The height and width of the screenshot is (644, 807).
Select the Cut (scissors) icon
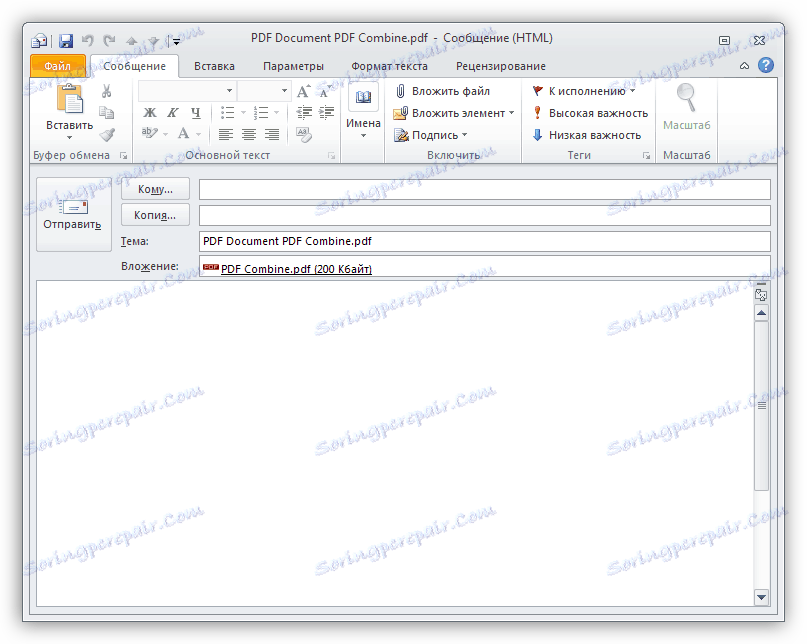coord(107,92)
